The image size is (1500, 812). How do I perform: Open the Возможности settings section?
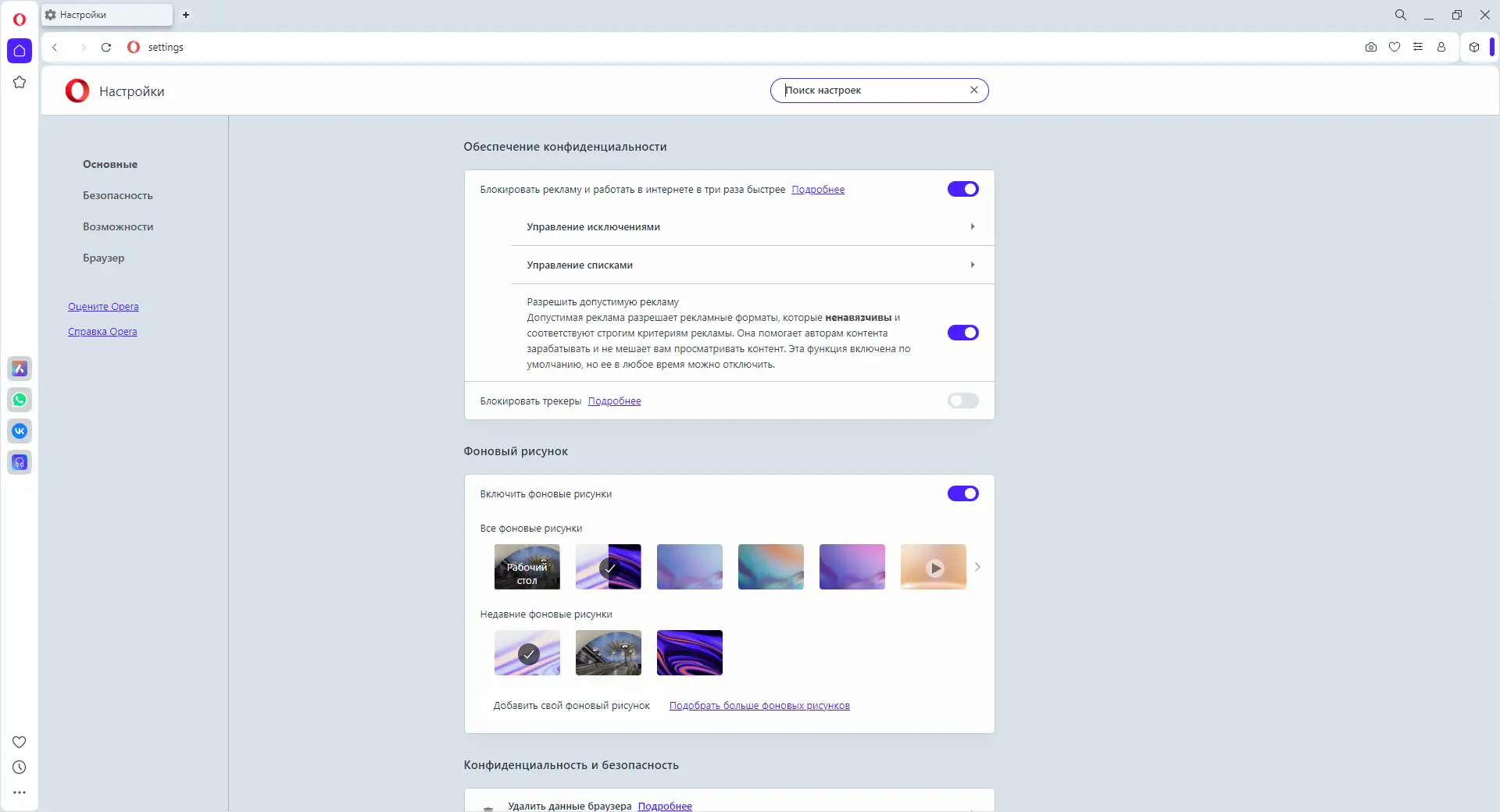(x=118, y=226)
